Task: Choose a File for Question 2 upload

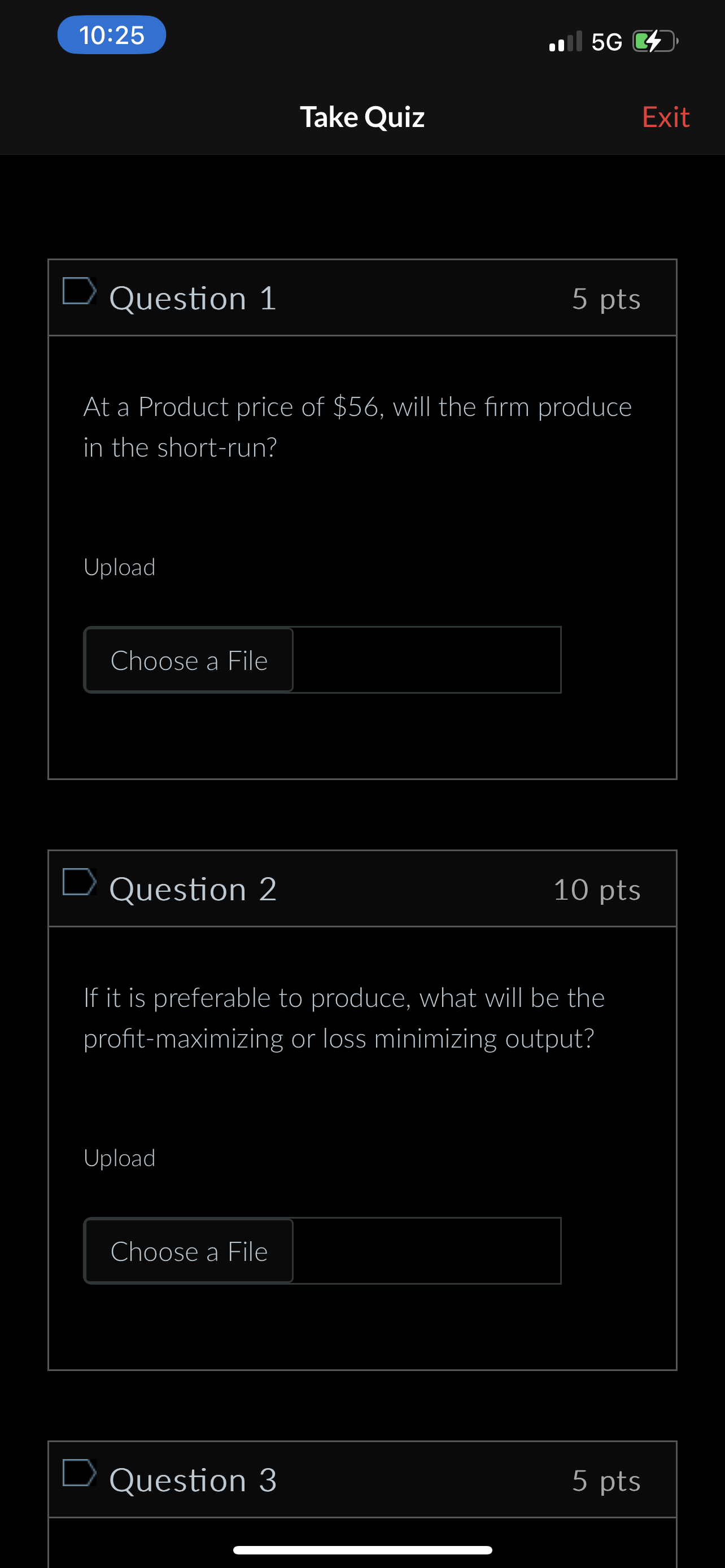Action: pos(189,1251)
